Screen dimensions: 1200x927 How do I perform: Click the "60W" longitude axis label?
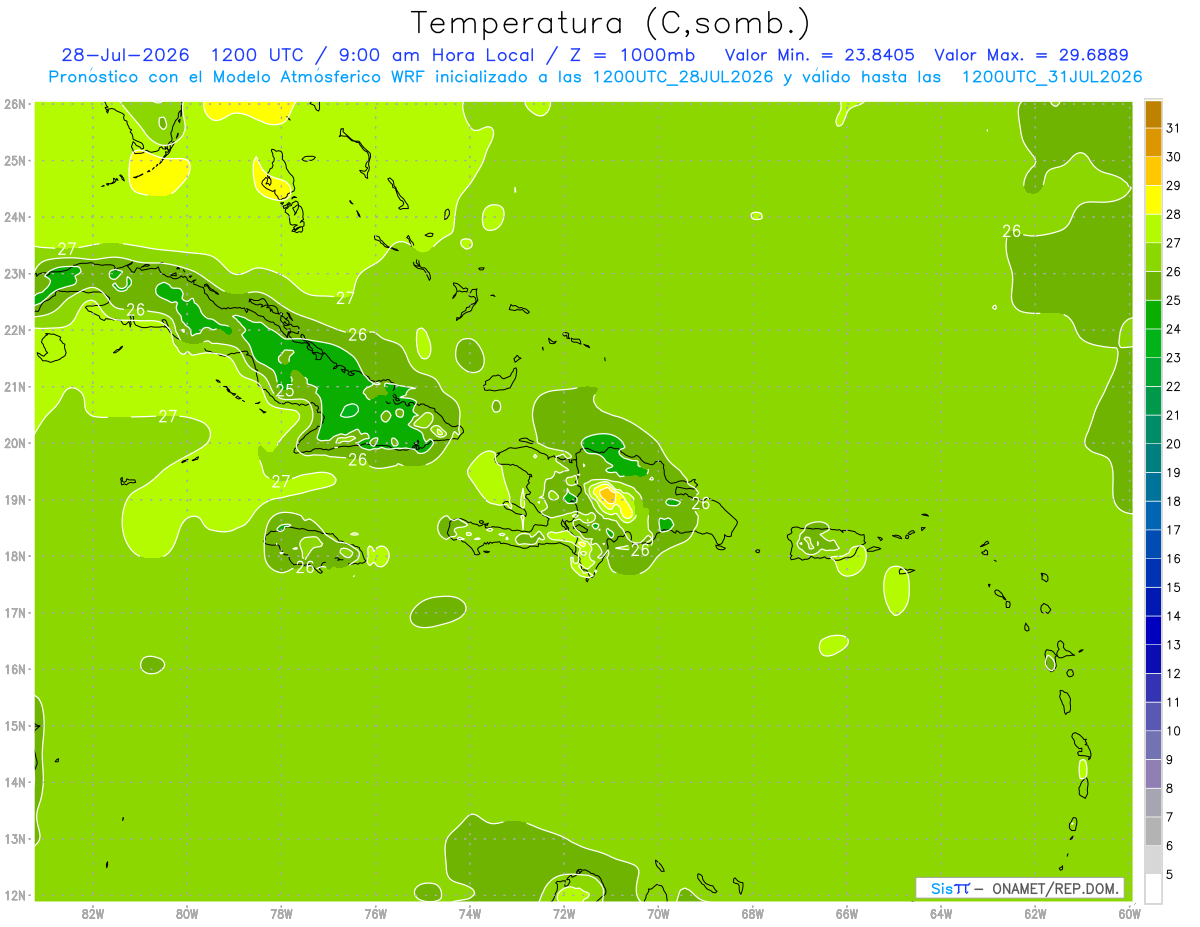tap(1129, 913)
